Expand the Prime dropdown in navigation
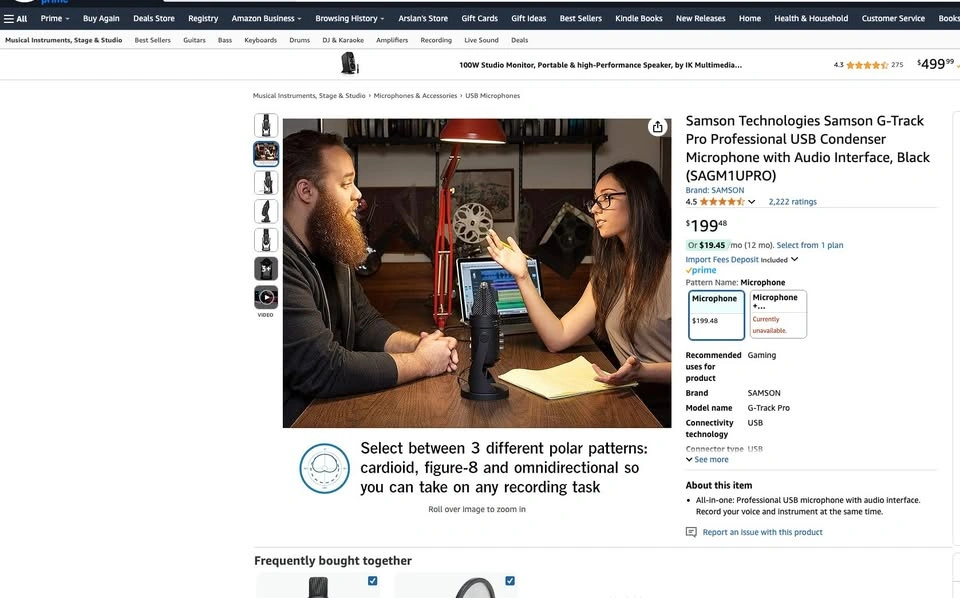The height and width of the screenshot is (598, 960). [55, 18]
